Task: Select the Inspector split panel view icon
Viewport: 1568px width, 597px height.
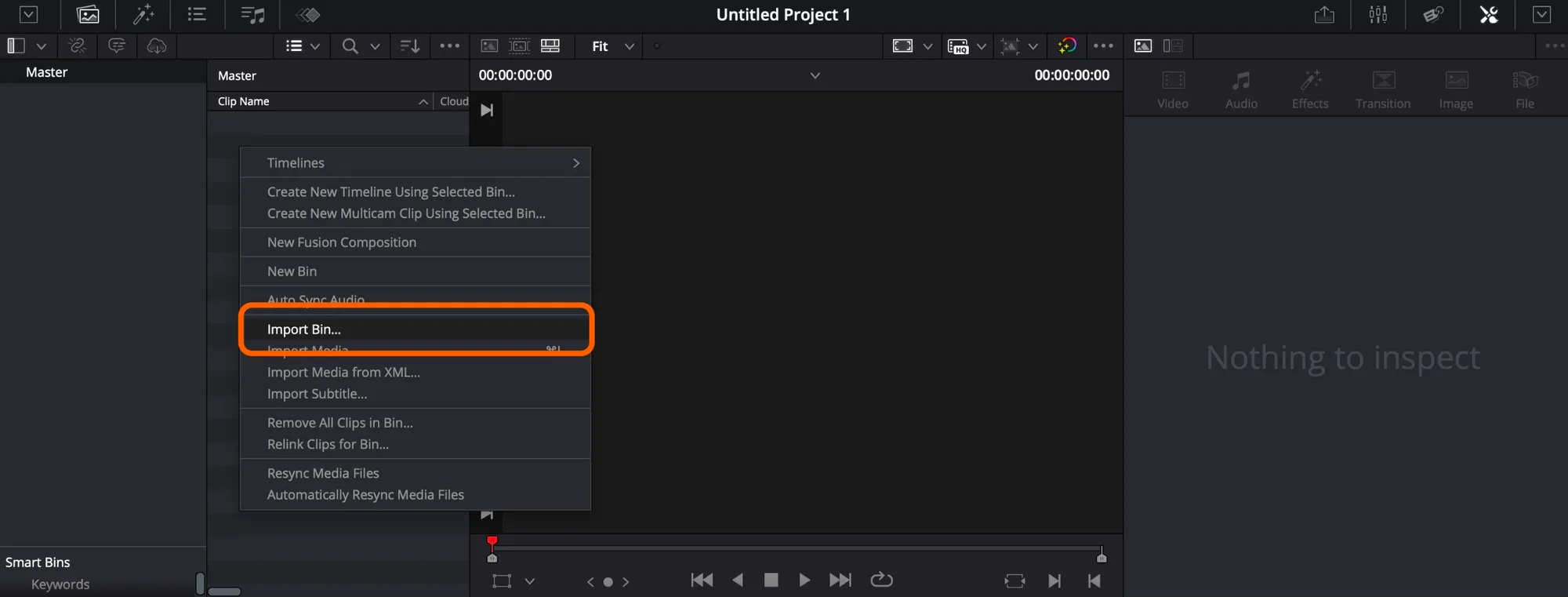Action: [1173, 46]
